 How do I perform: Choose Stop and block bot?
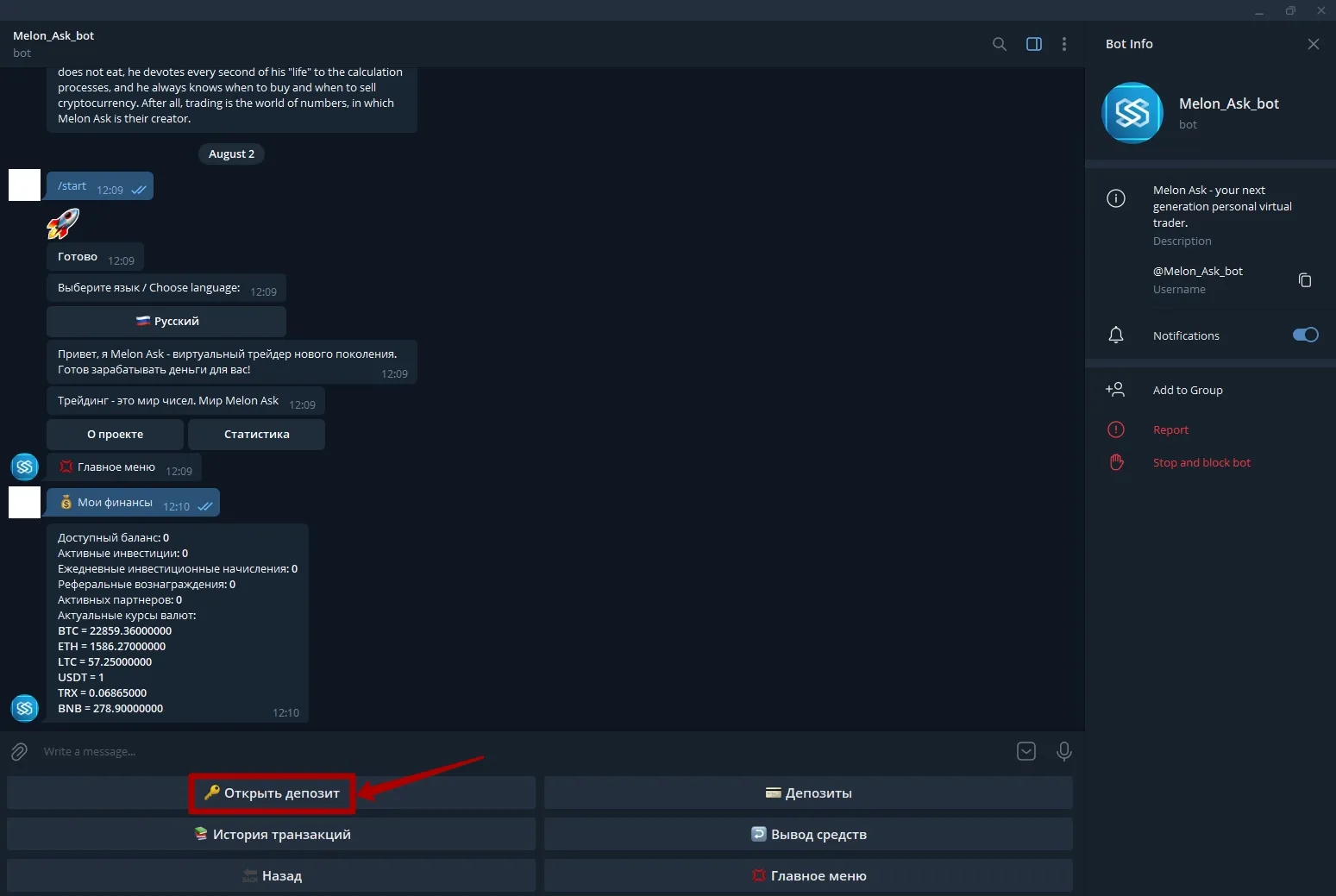point(1201,462)
